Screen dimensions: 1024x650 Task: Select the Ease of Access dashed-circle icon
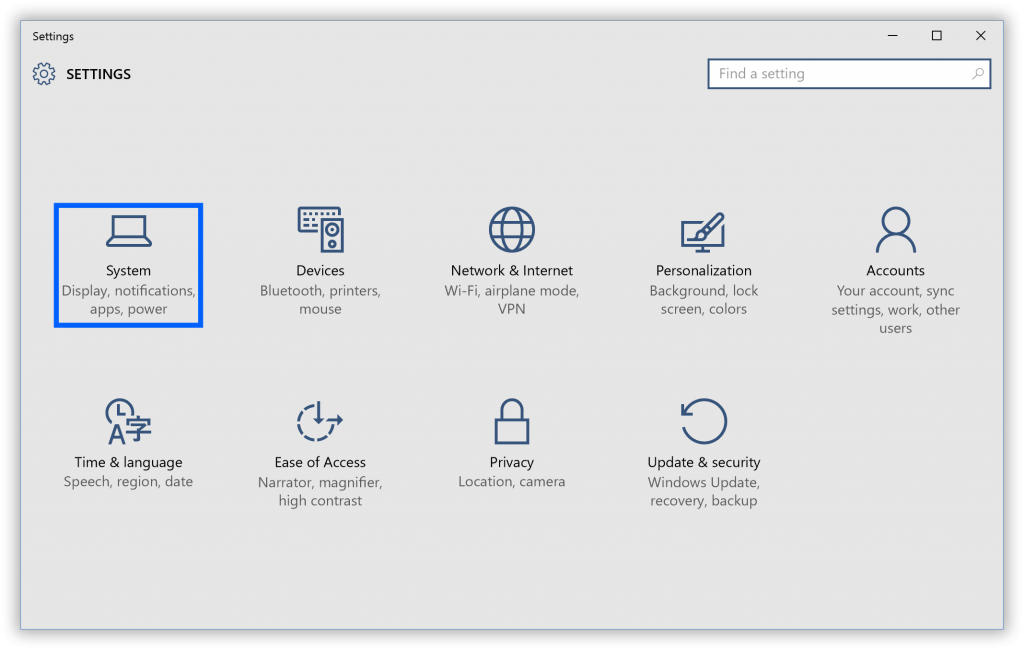[x=320, y=421]
